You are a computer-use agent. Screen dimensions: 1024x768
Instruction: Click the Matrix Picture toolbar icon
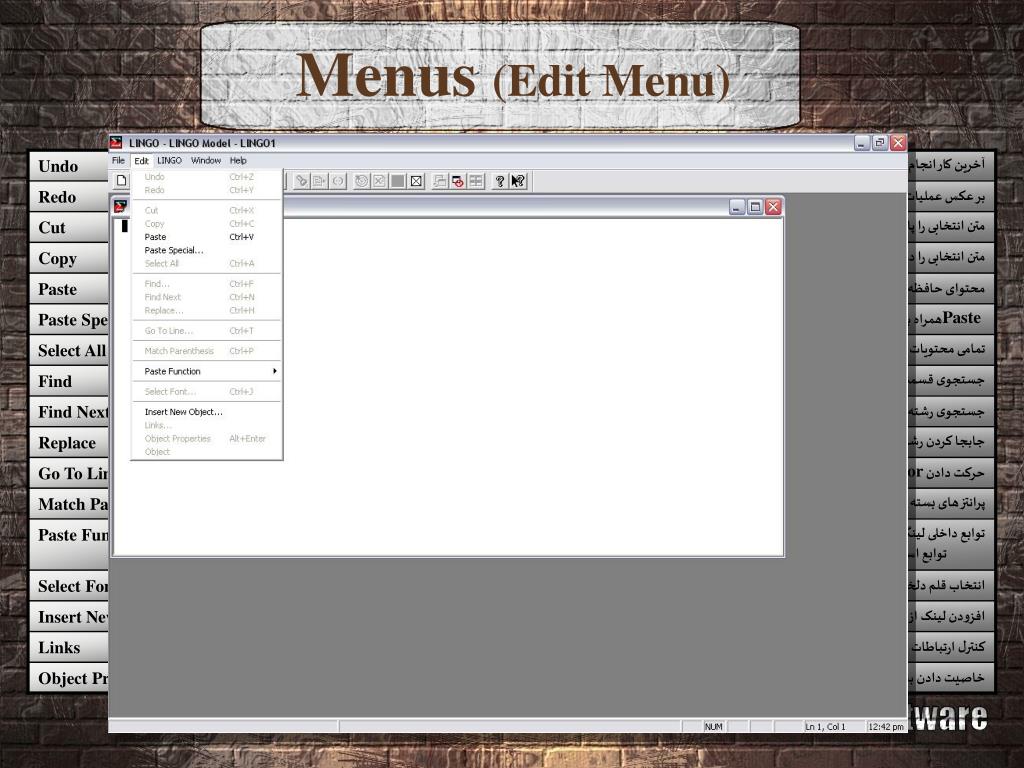click(x=398, y=181)
